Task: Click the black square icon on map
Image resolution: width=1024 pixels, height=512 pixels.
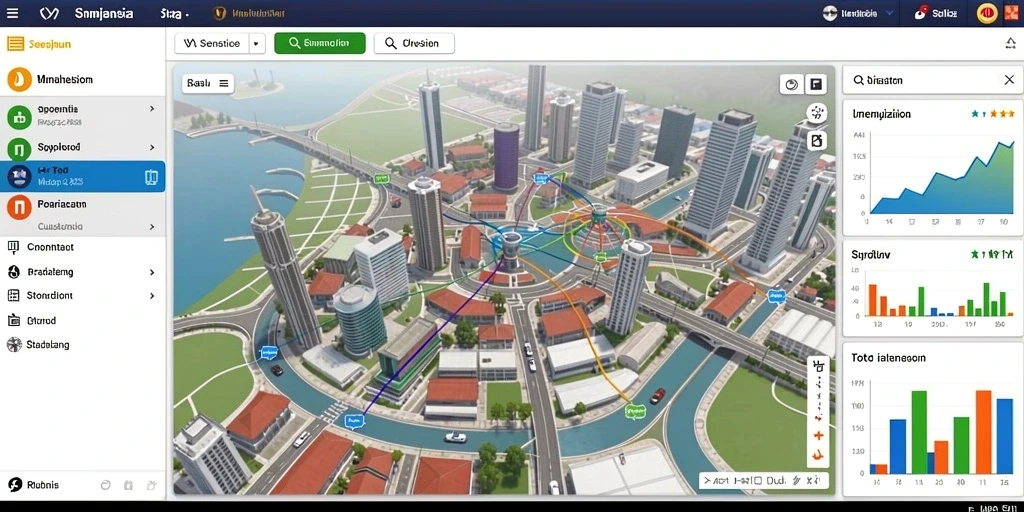Action: (816, 84)
